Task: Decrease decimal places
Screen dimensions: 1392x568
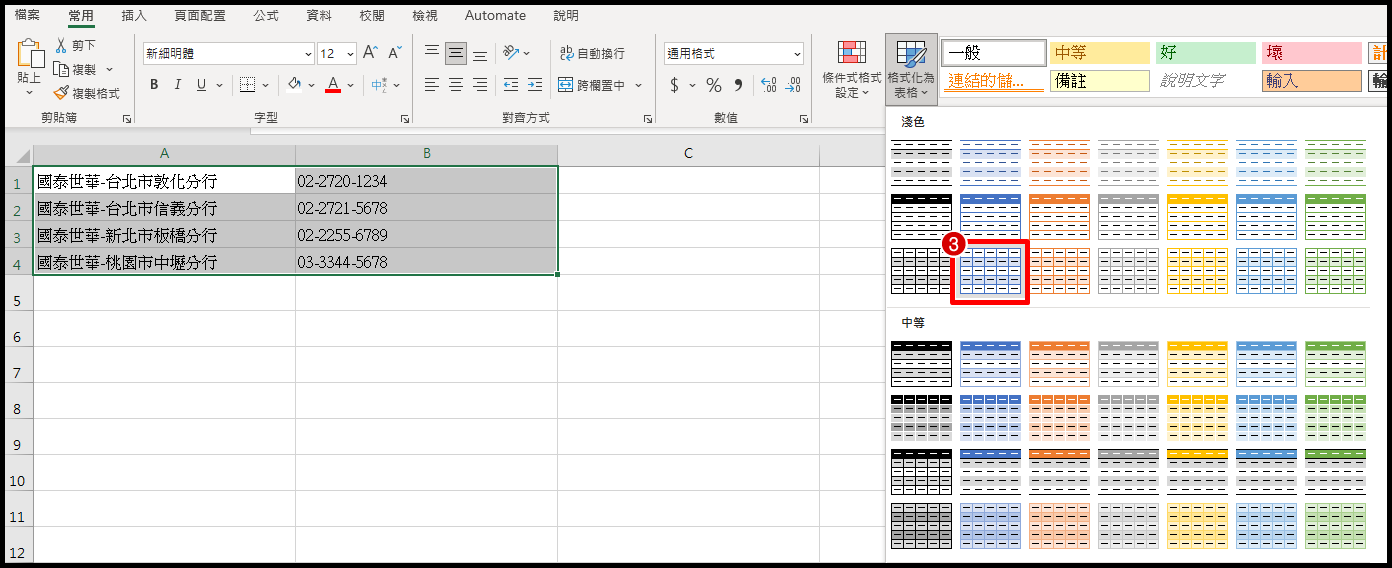Action: [791, 85]
